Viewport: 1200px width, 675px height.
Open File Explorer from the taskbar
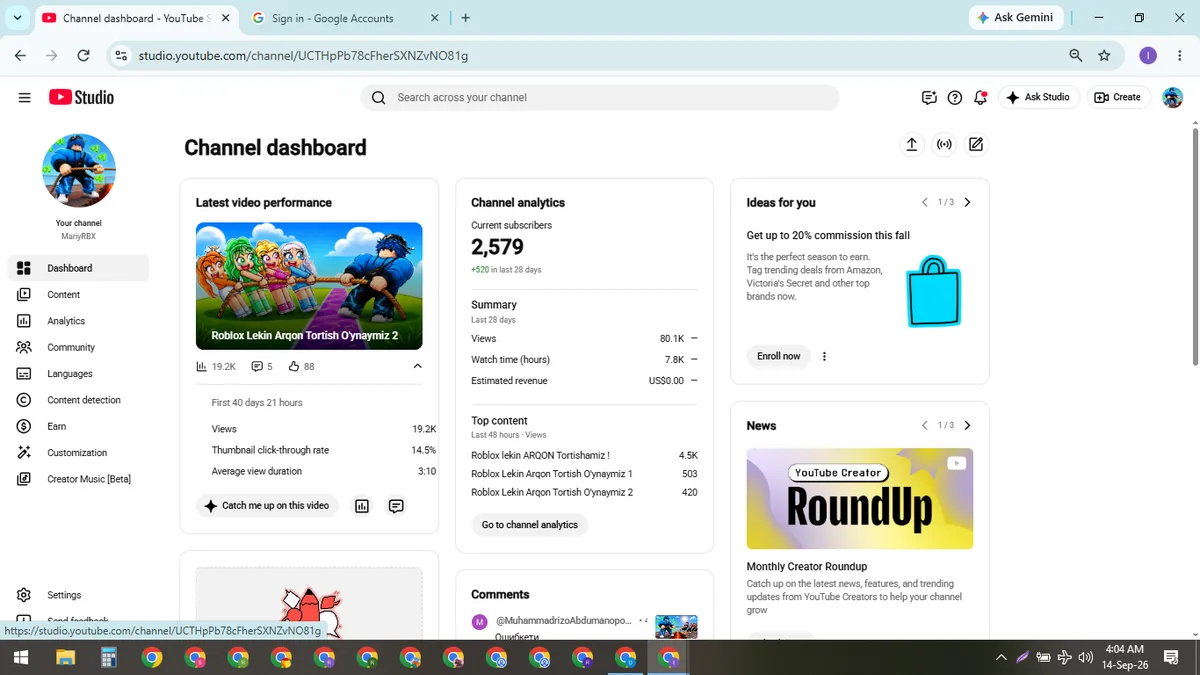tap(65, 657)
